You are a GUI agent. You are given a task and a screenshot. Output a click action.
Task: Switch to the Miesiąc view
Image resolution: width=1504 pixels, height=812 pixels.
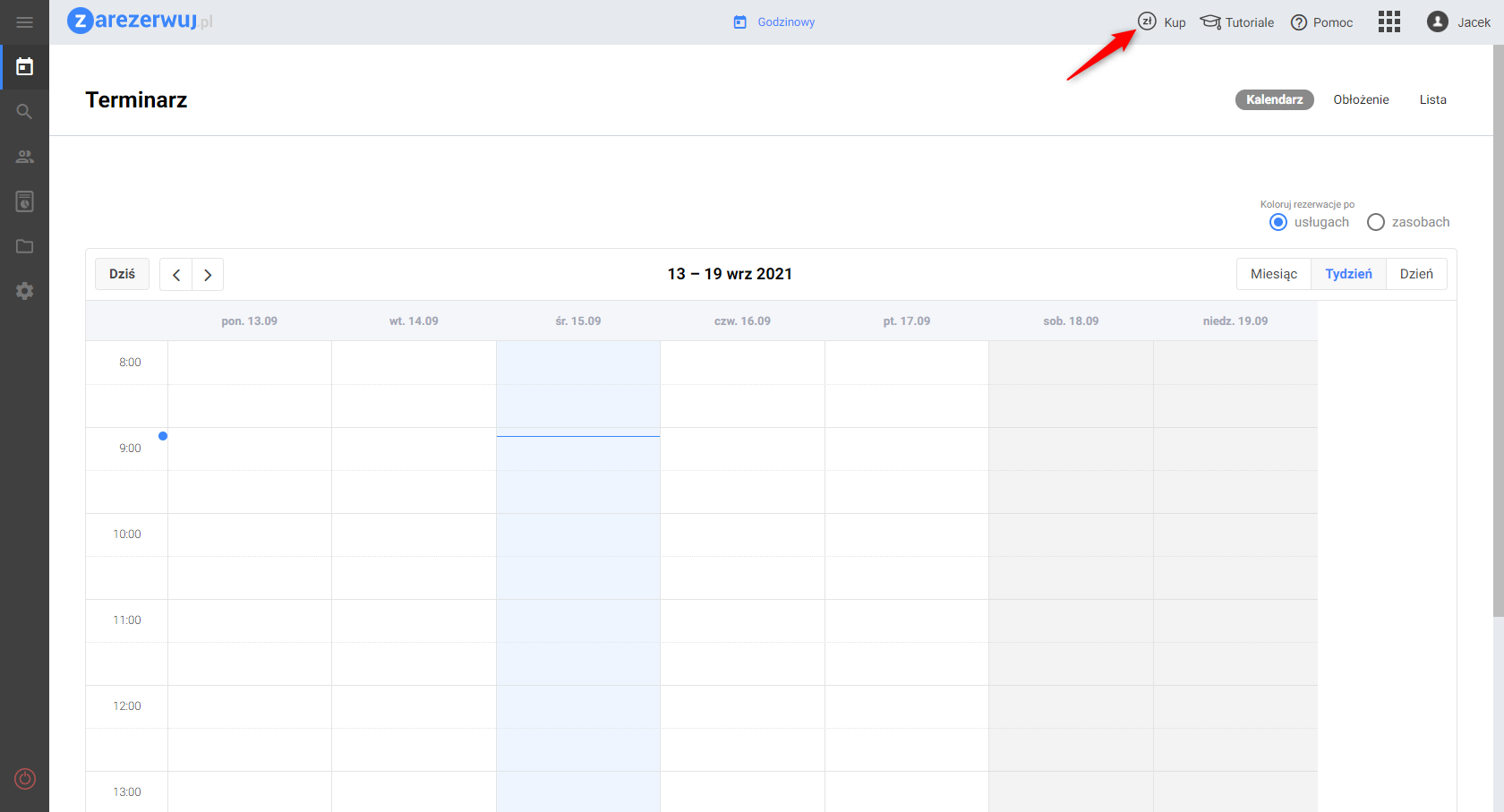(1274, 274)
